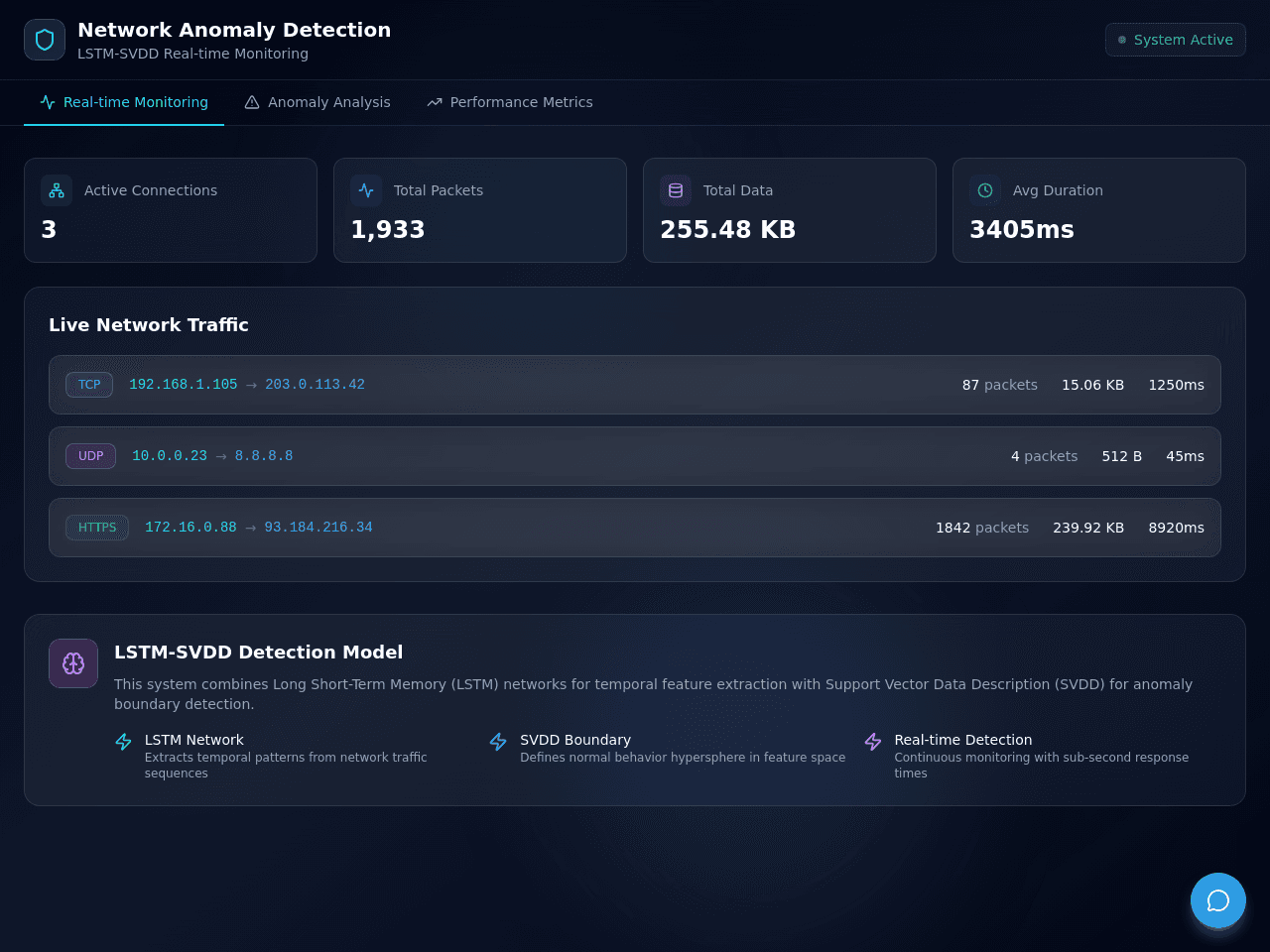This screenshot has width=1270, height=952.
Task: Select the TCP protocol badge
Action: coord(89,385)
